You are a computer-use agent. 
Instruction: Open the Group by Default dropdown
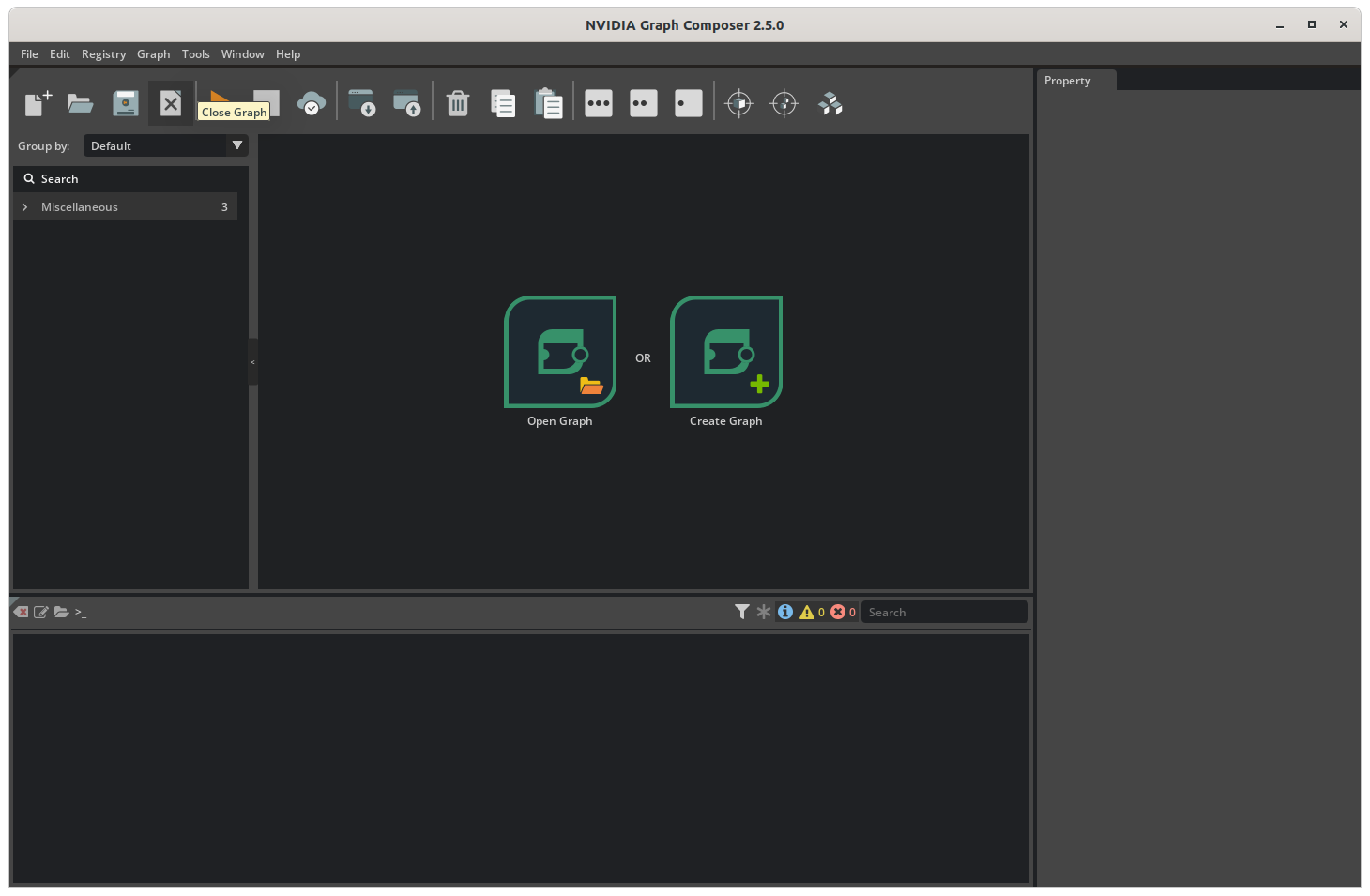click(165, 145)
